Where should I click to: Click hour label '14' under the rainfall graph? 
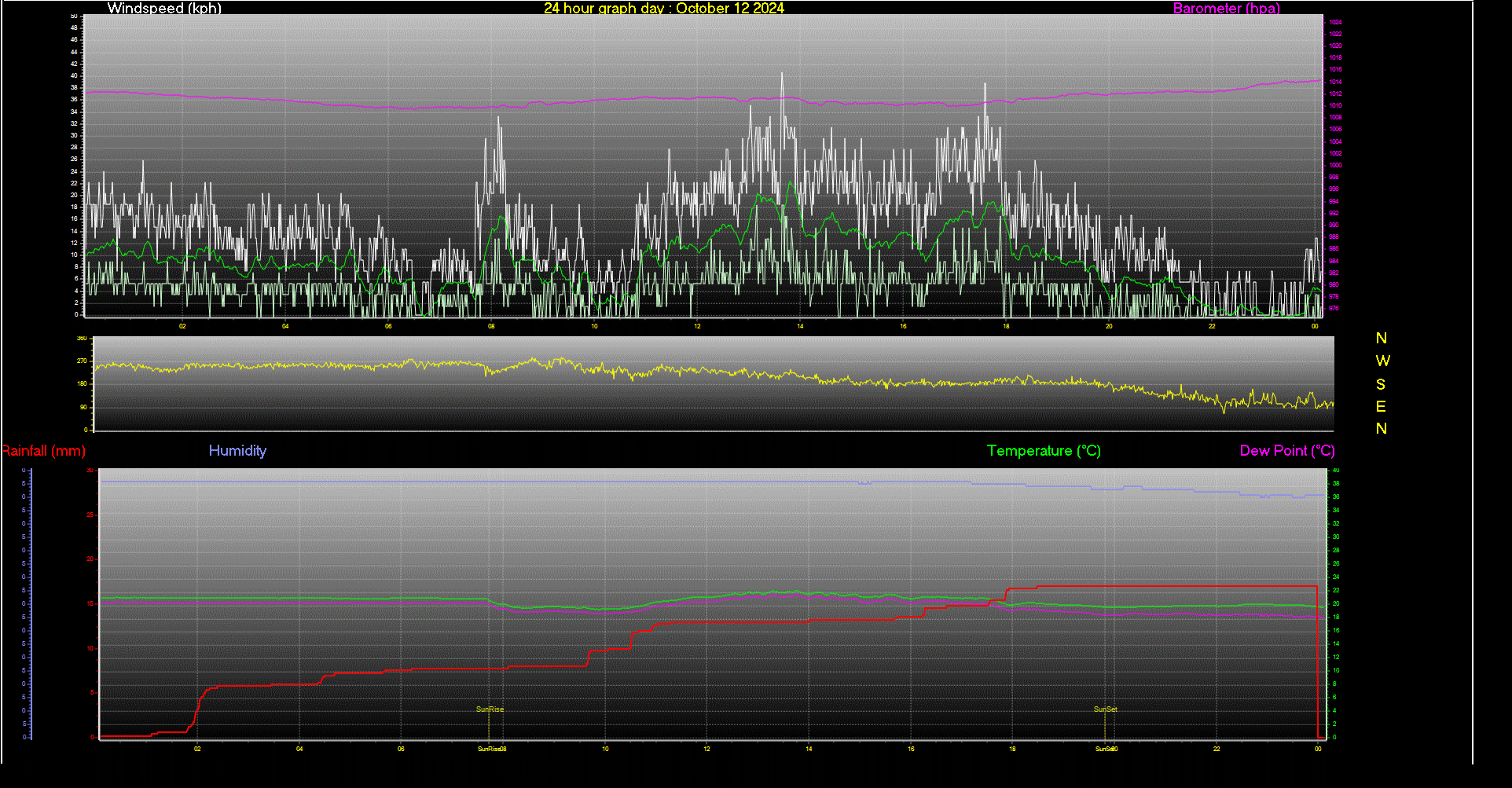[x=809, y=749]
